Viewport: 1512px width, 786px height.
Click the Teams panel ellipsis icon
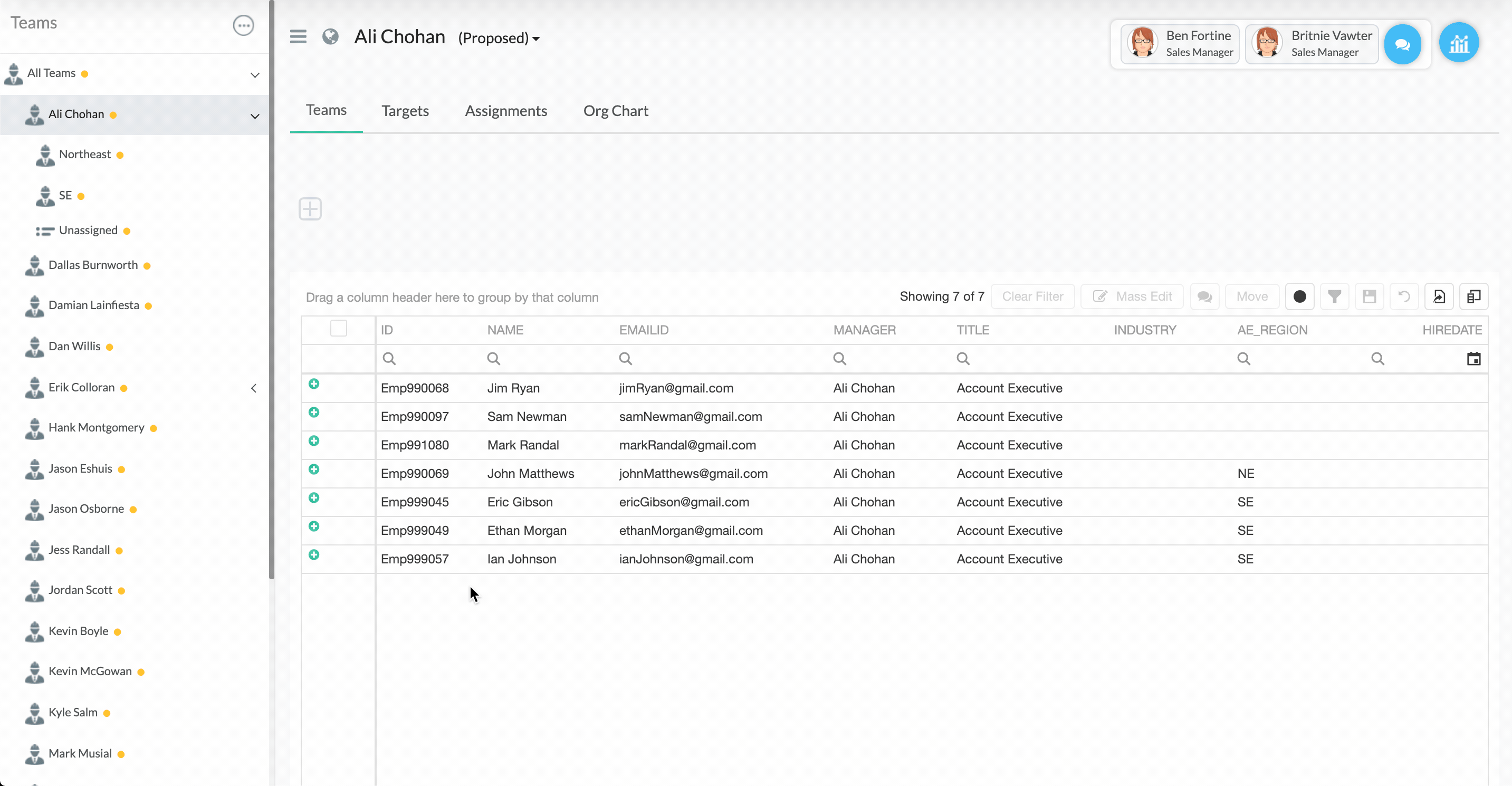[244, 25]
